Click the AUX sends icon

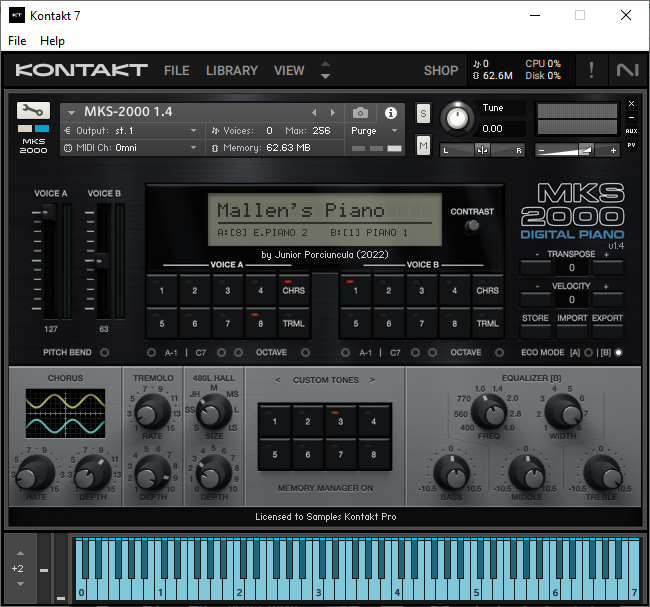tap(631, 131)
